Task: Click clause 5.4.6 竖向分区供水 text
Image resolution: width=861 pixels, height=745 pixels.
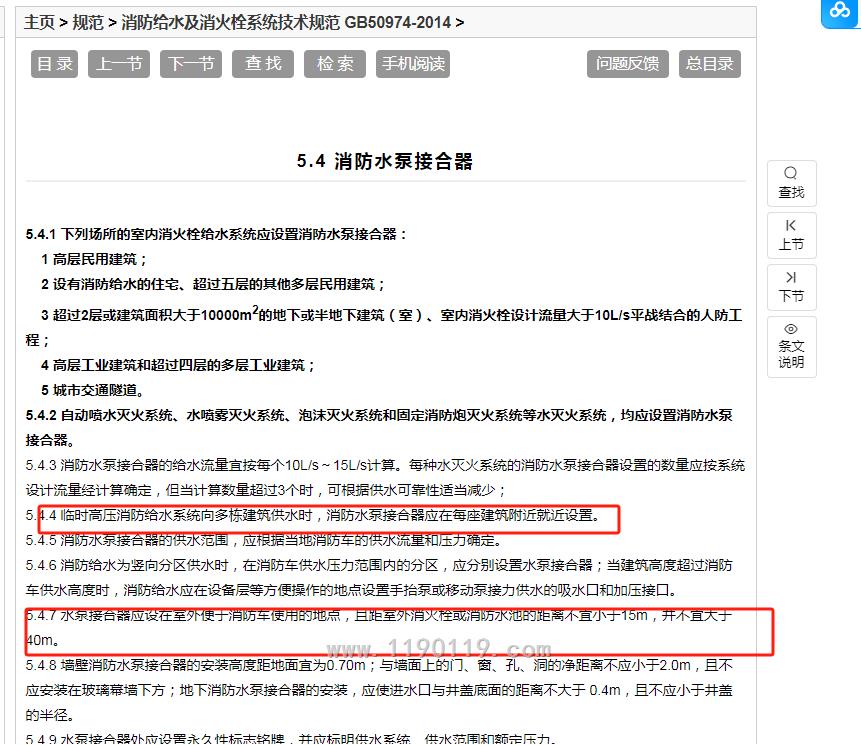Action: click(379, 578)
